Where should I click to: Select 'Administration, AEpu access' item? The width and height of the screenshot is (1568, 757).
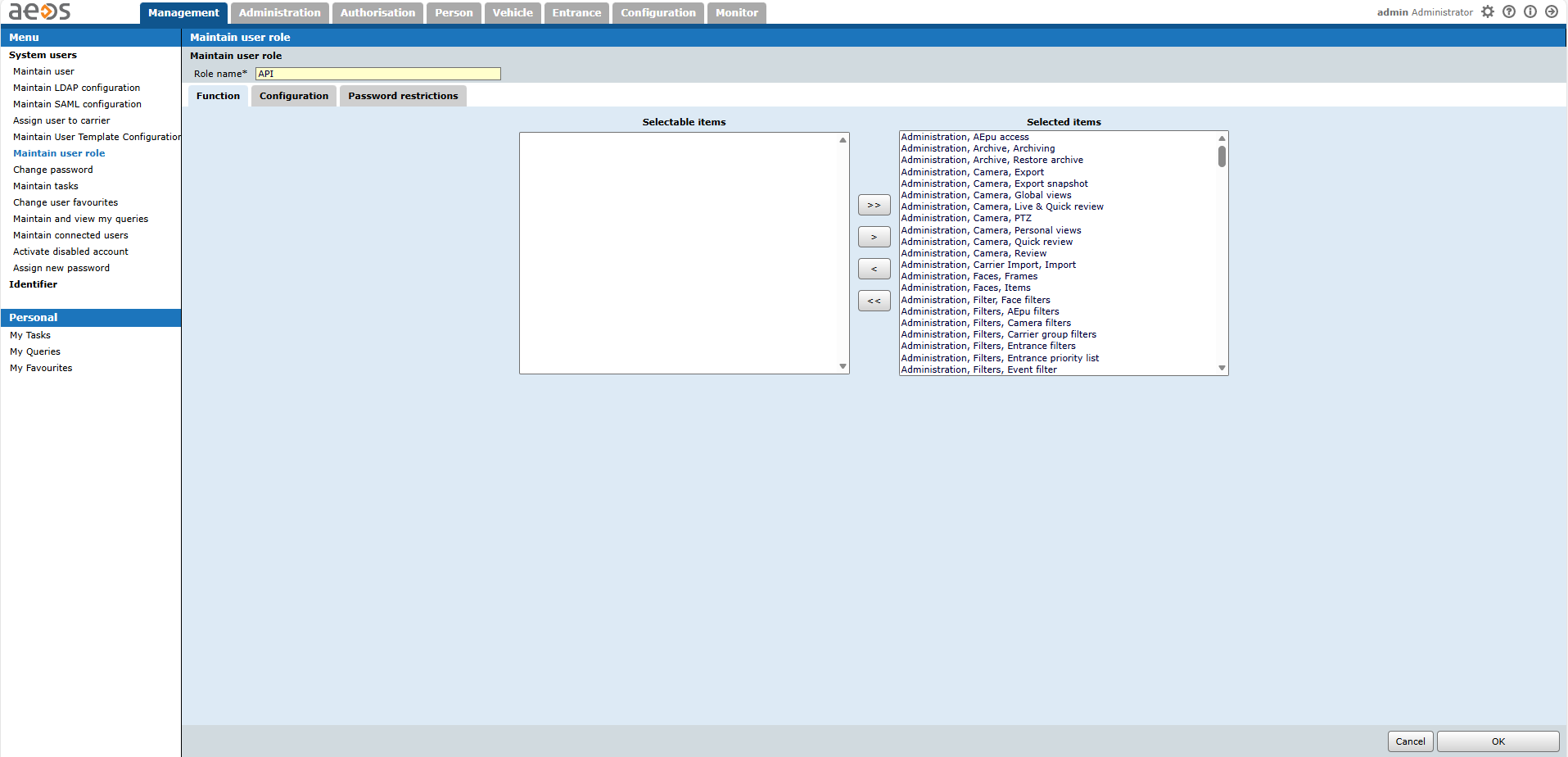coord(965,137)
